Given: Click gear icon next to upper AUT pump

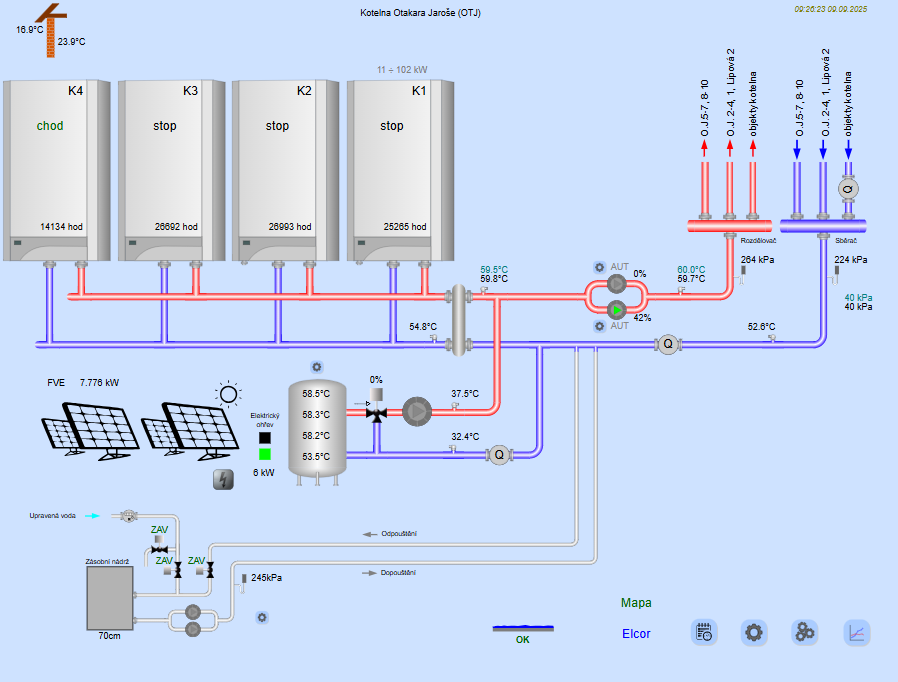Looking at the screenshot, I should click(599, 267).
